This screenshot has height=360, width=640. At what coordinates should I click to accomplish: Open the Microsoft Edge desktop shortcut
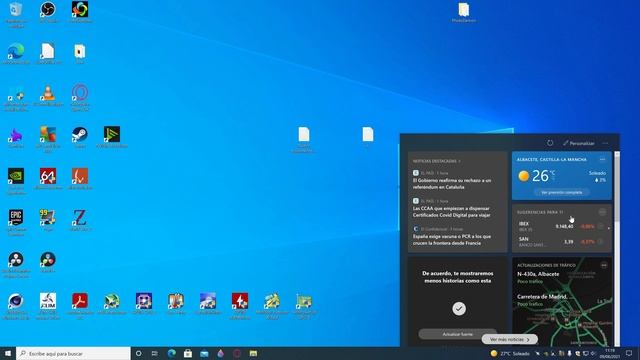[16, 53]
